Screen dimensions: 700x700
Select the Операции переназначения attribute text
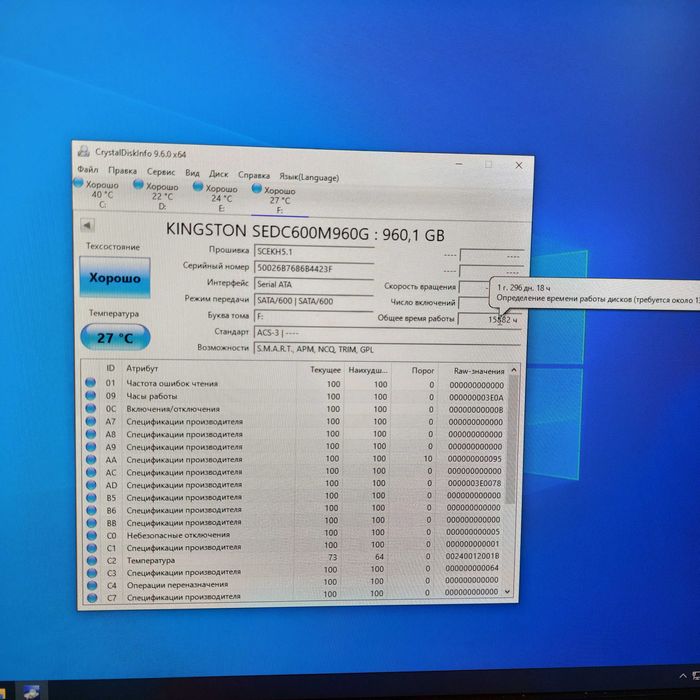[x=177, y=585]
